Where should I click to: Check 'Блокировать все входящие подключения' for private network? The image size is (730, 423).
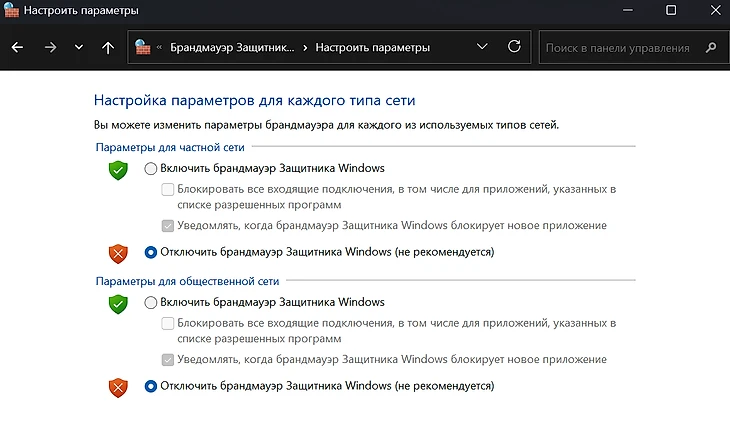coord(168,190)
